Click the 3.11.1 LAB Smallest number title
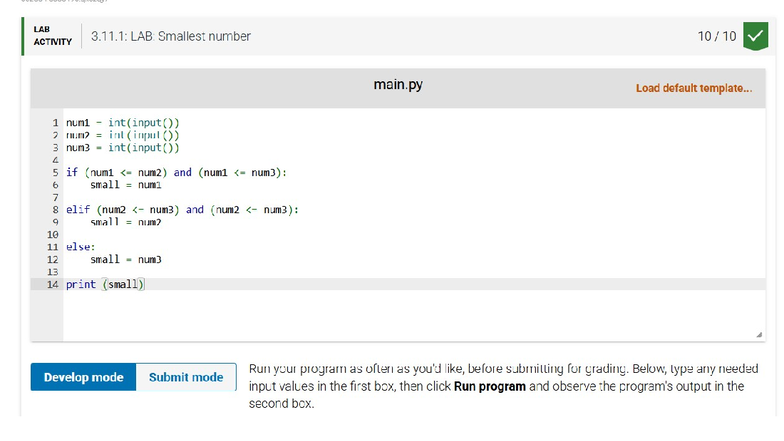The height and width of the screenshot is (441, 784). click(170, 36)
